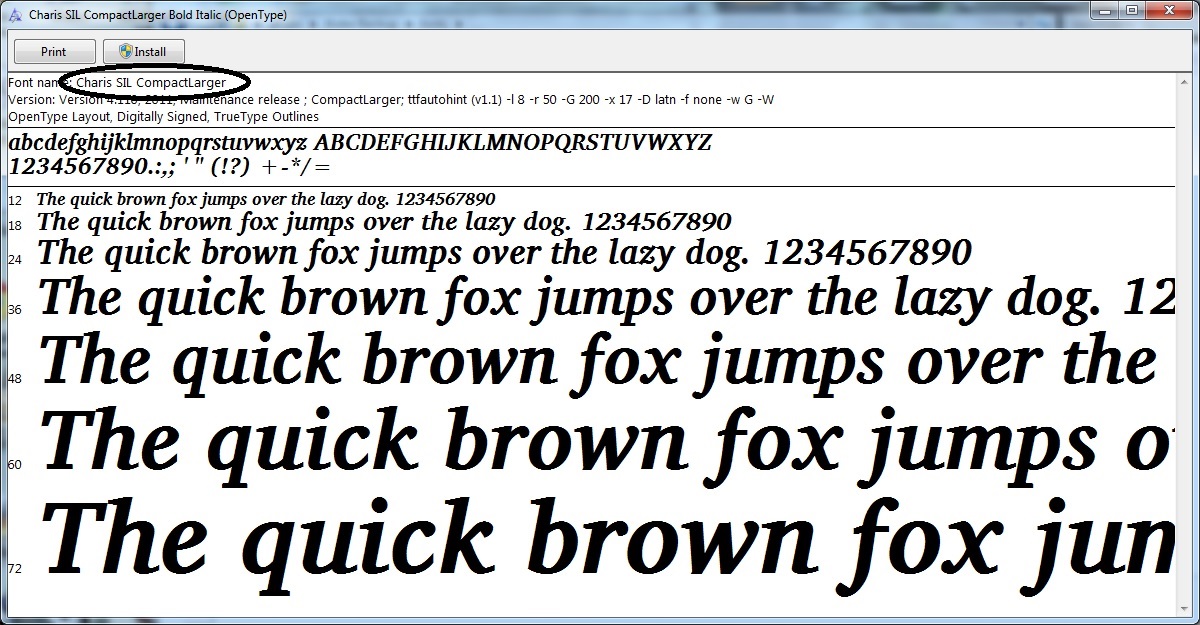Click the Version 4.110 information line
The height and width of the screenshot is (625, 1200).
coord(391,100)
